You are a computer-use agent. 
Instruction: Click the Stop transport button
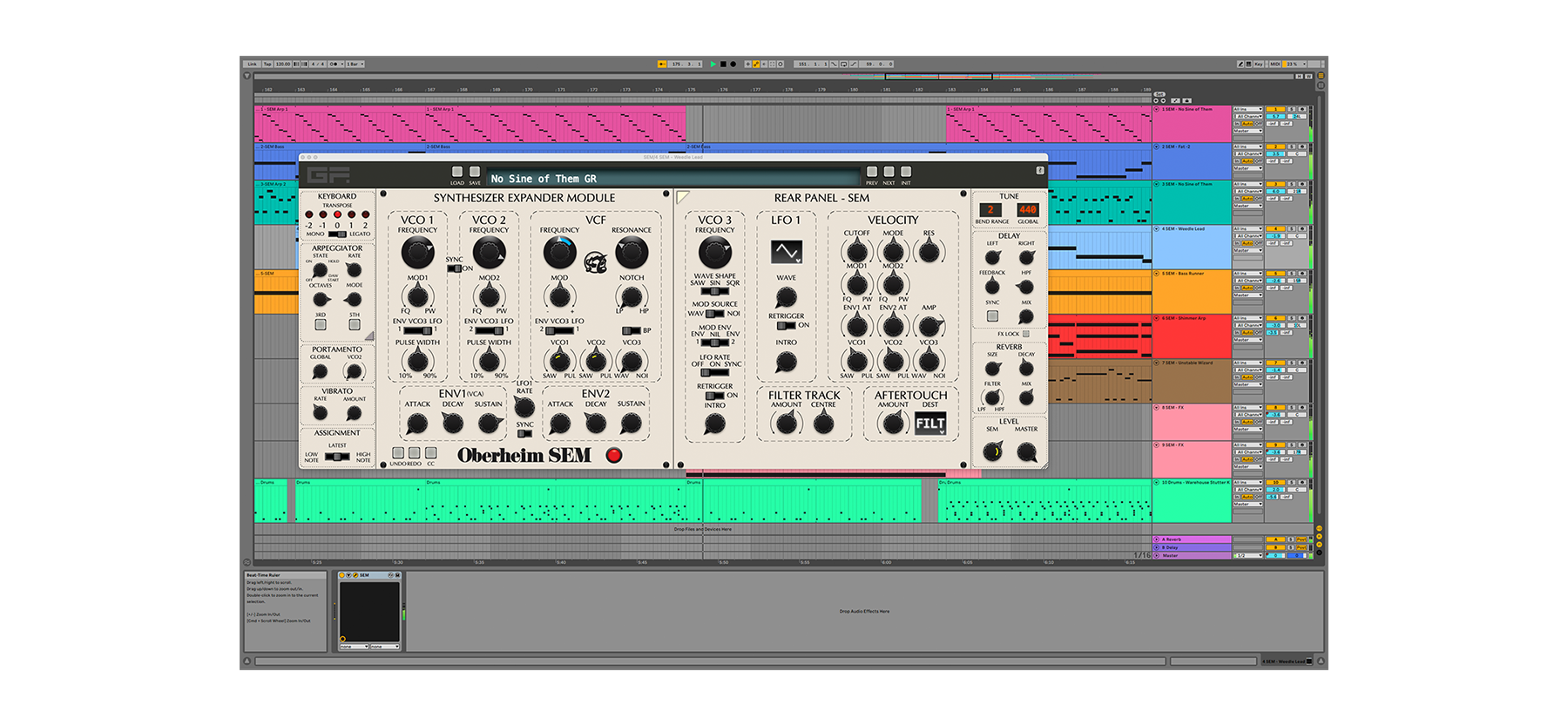[723, 64]
